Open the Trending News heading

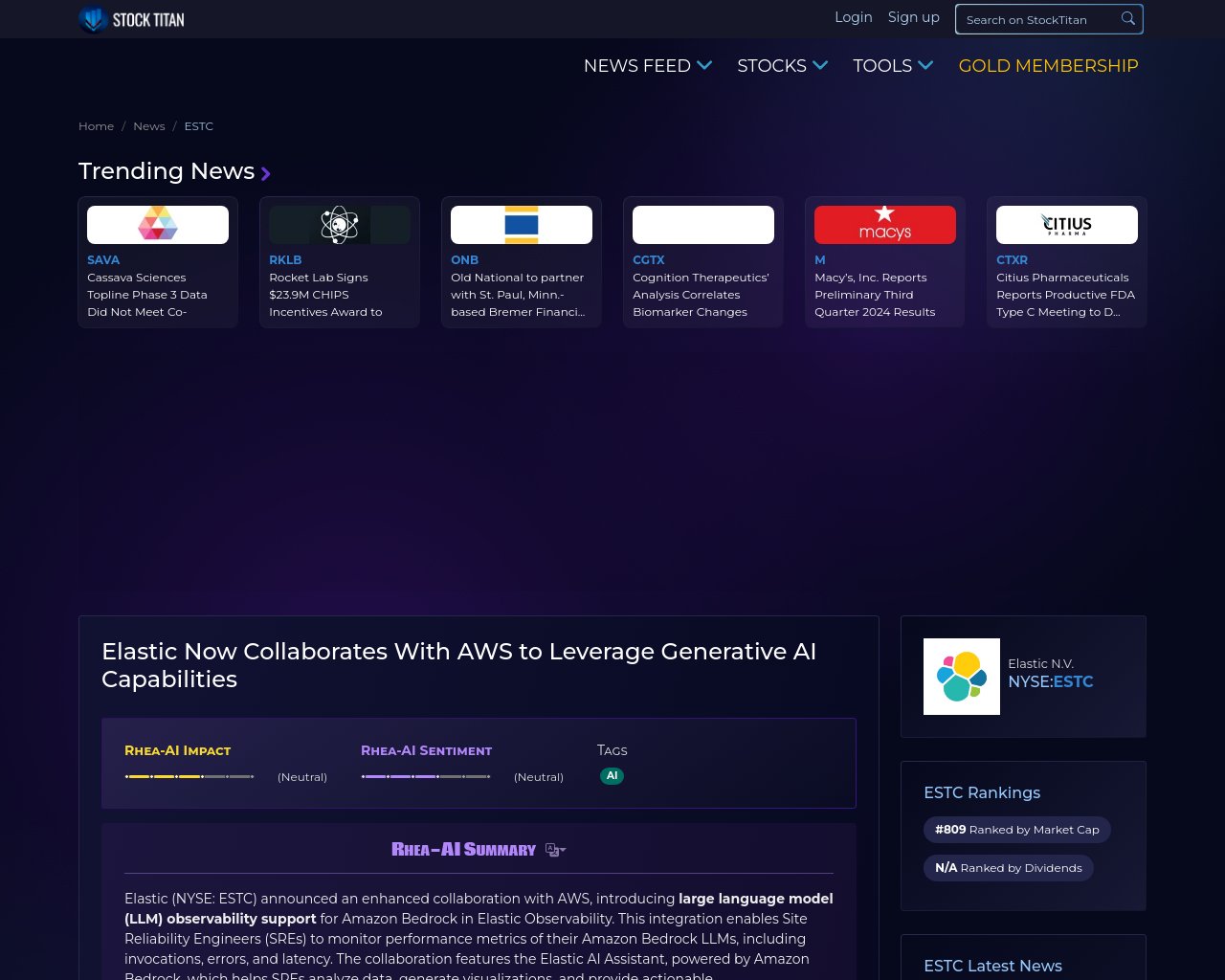point(167,171)
